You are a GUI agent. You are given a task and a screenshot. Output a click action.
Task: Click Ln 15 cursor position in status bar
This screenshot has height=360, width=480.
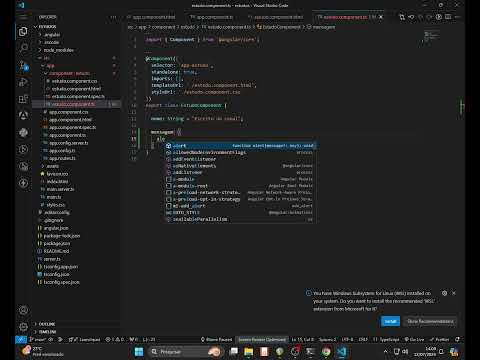303,339
